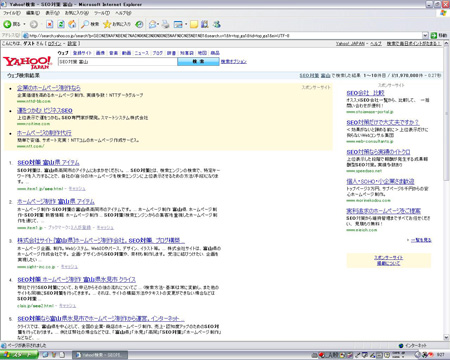Open the Back button history dropdown arrow
The height and width of the screenshot is (360, 450).
pyautogui.click(x=24, y=24)
